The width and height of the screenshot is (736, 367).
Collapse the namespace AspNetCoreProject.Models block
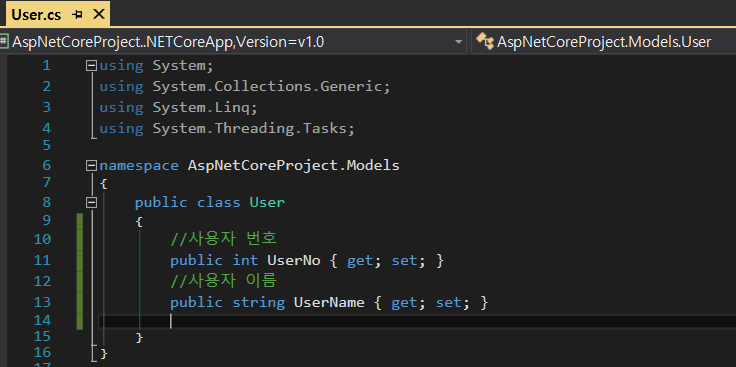[x=91, y=166]
